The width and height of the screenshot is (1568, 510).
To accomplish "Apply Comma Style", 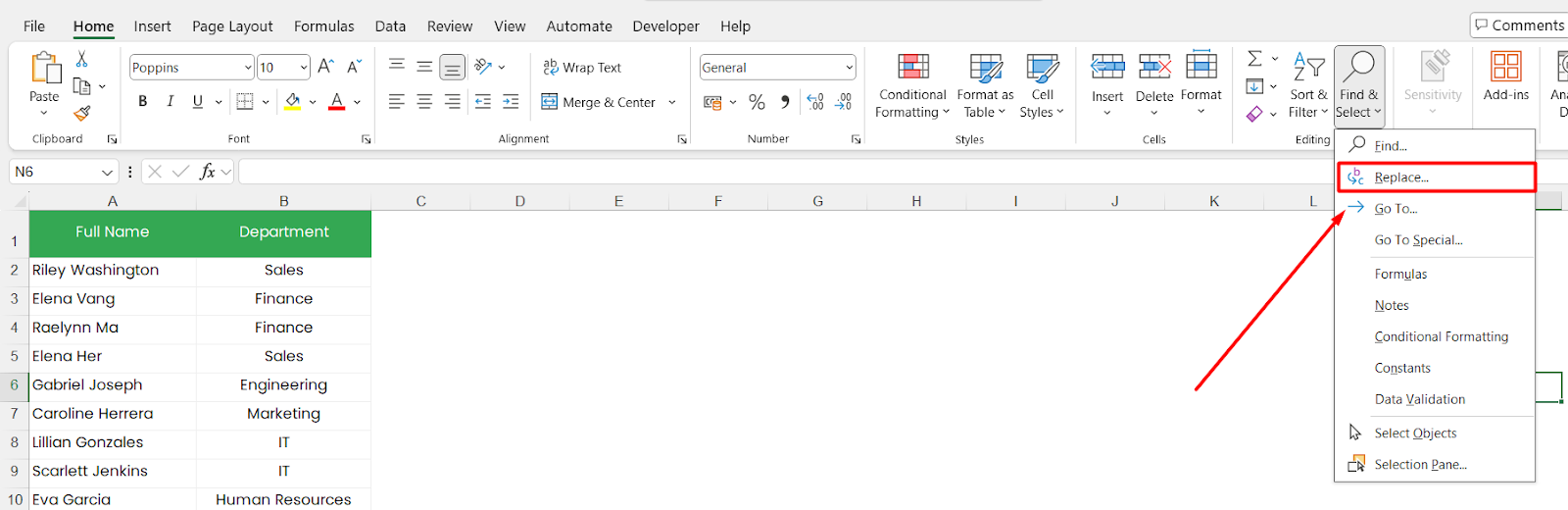I will 785,102.
